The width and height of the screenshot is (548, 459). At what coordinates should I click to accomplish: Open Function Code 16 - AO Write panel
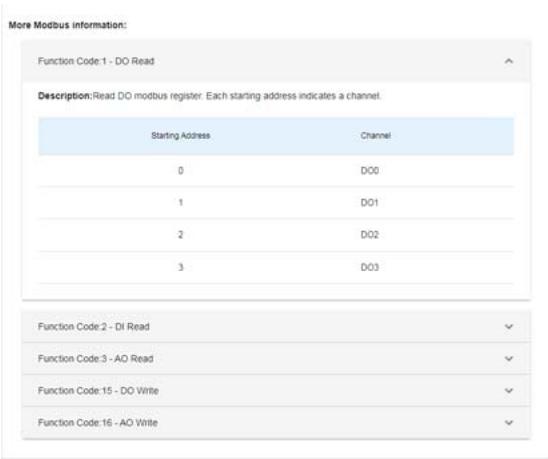276,423
